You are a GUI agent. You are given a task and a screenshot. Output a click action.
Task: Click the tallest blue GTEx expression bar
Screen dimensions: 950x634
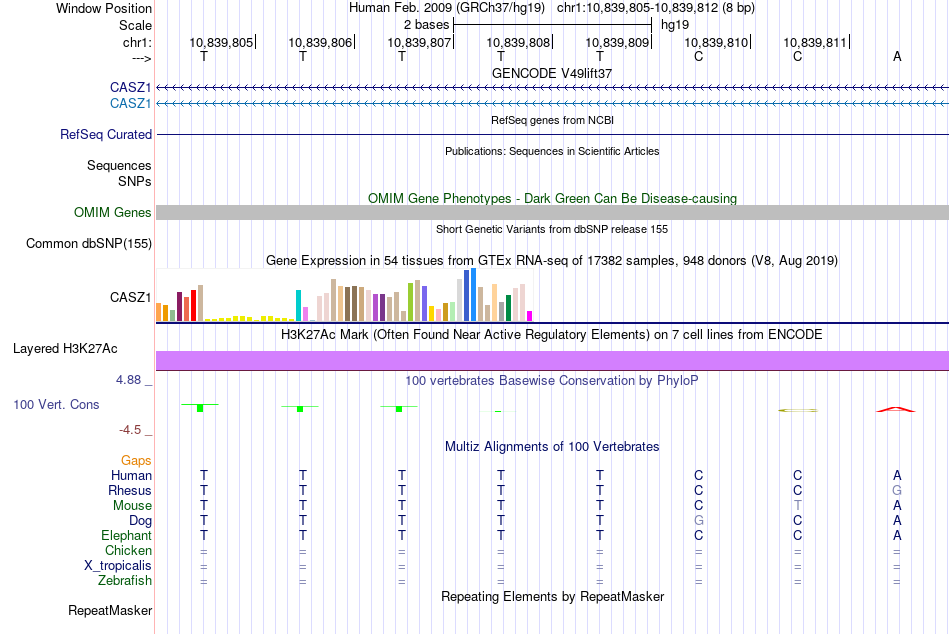(474, 295)
